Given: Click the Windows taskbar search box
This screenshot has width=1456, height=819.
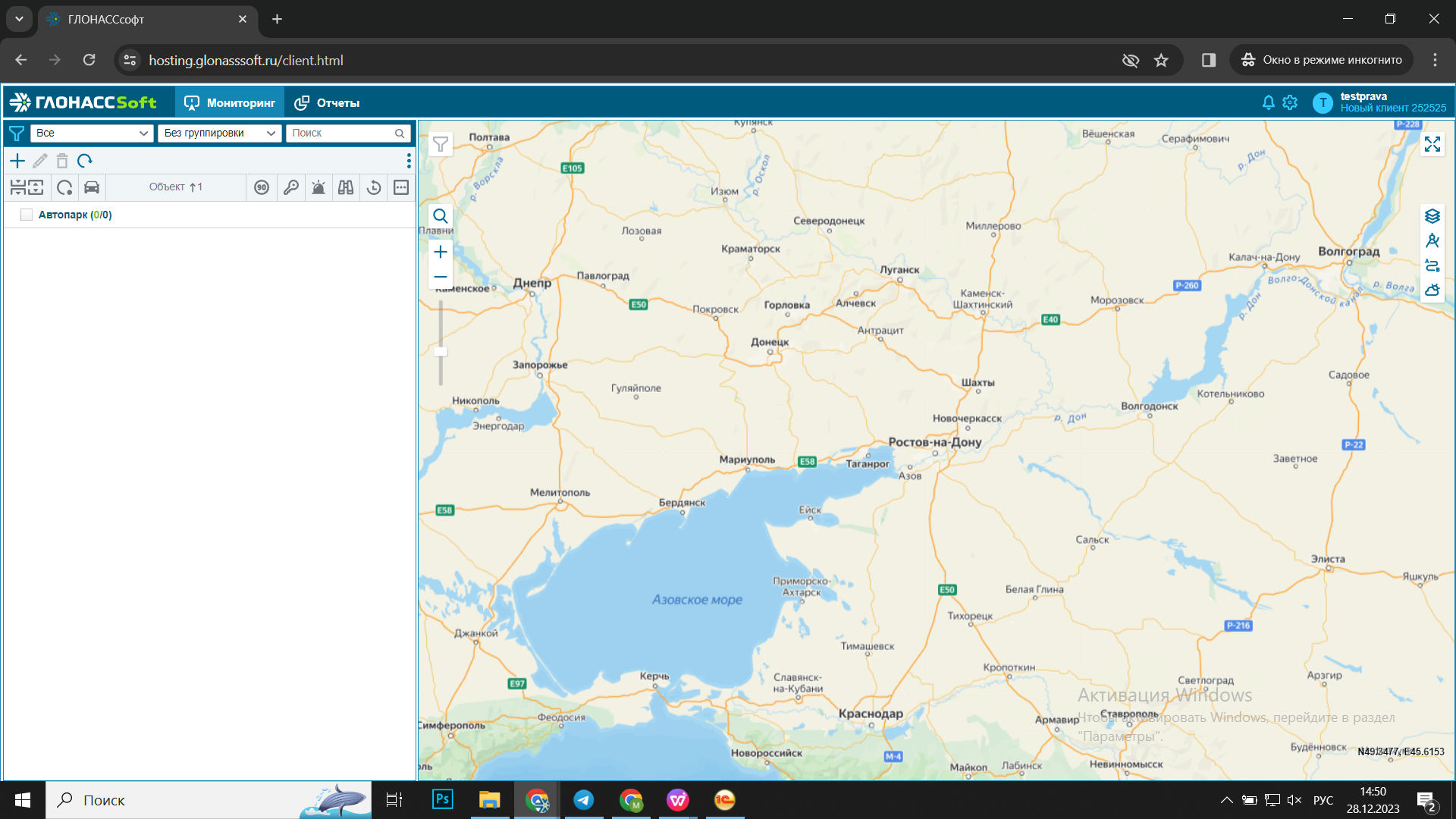Looking at the screenshot, I should tap(209, 800).
